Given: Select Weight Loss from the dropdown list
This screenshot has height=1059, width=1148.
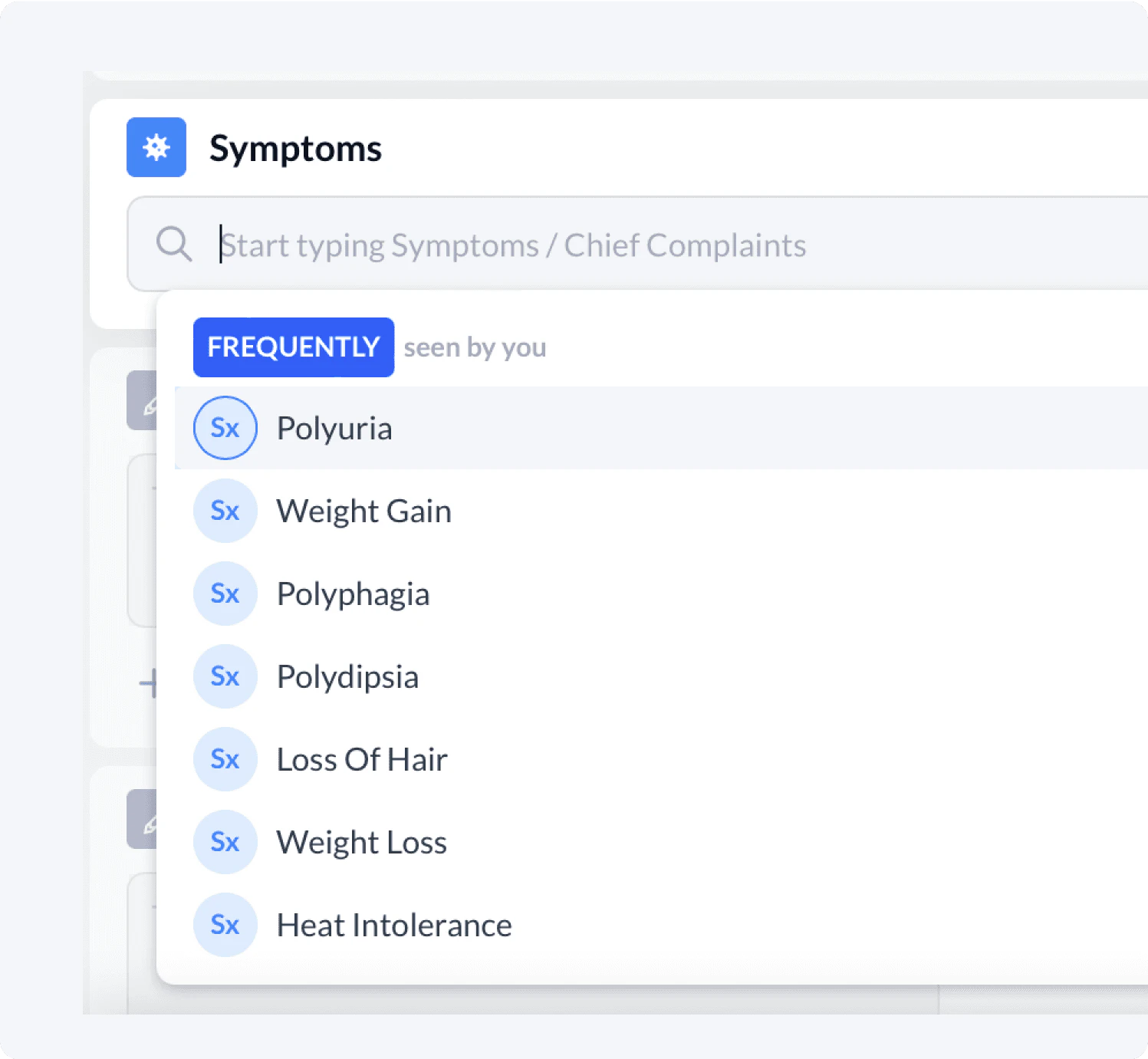Looking at the screenshot, I should tap(362, 841).
